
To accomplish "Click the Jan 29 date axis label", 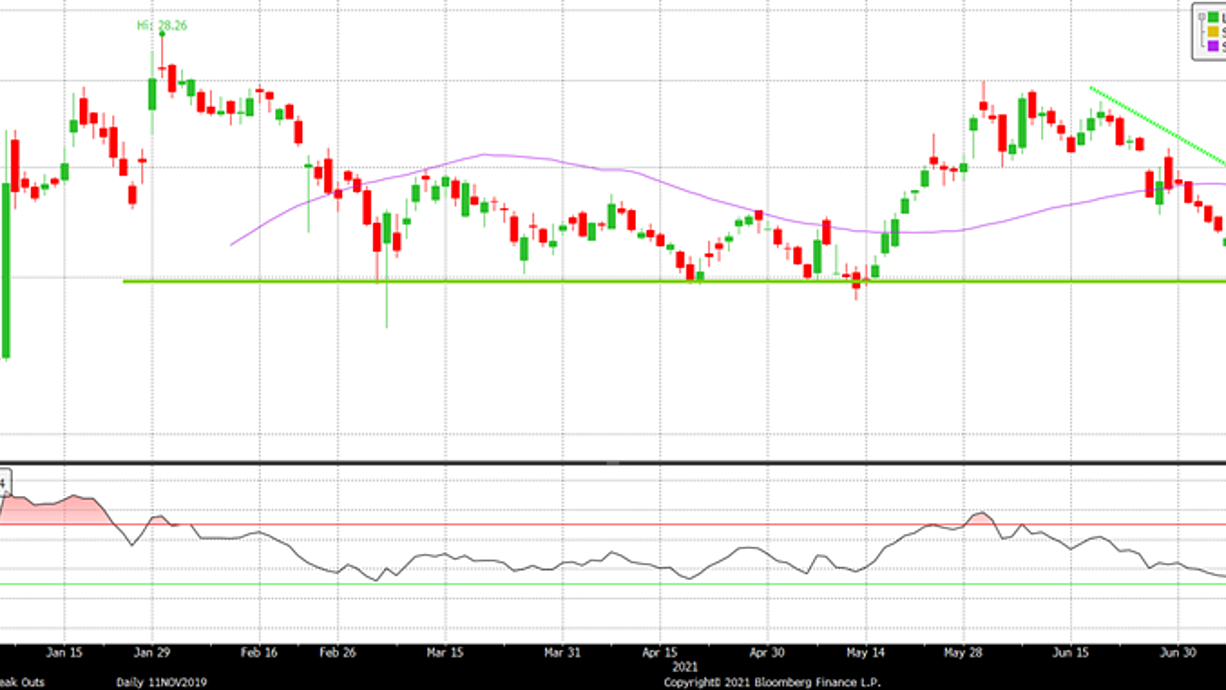I will 152,652.
